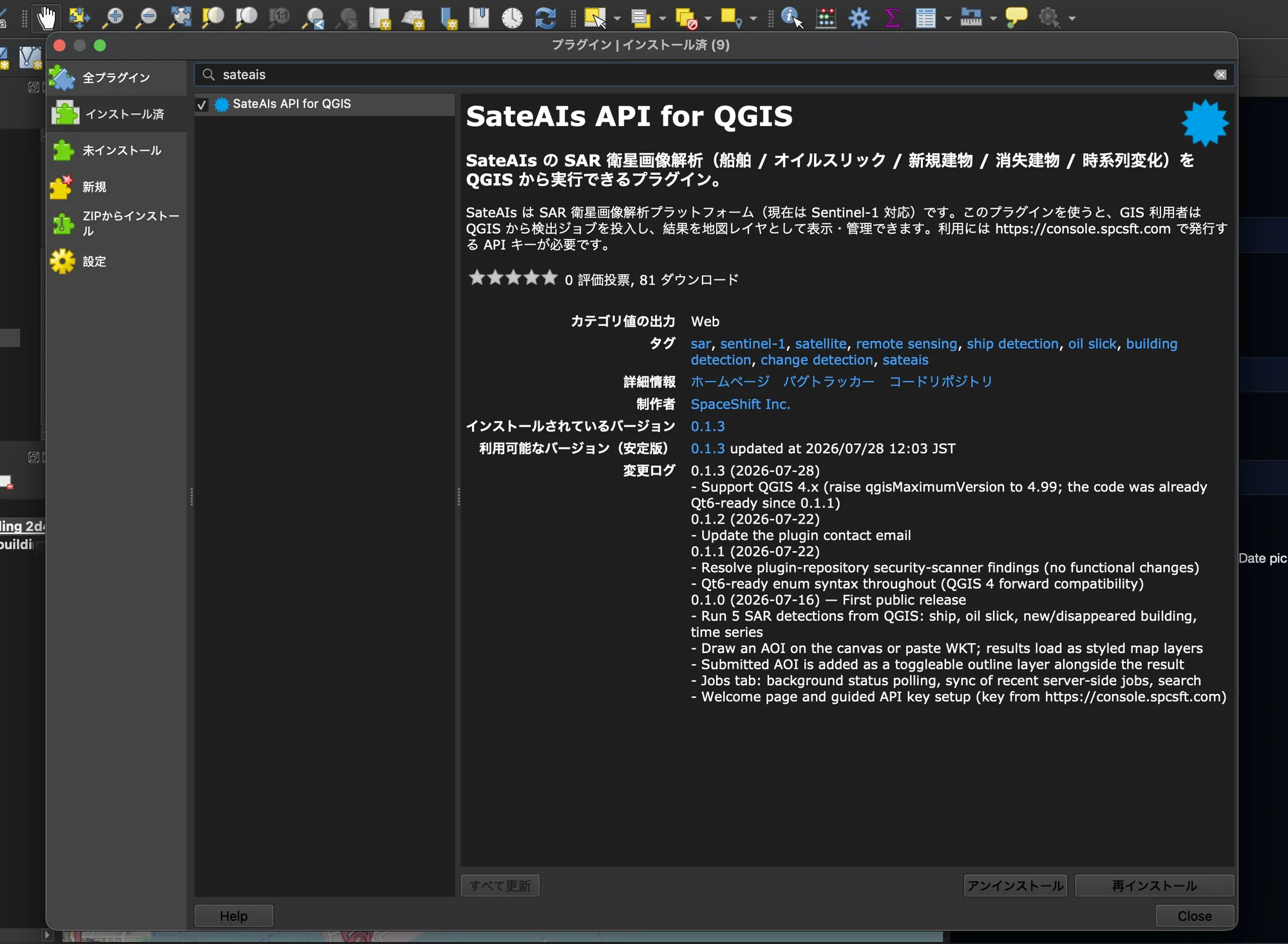Expand the Attribute Table dropdown arrow
This screenshot has height=944, width=1288.
(x=947, y=18)
